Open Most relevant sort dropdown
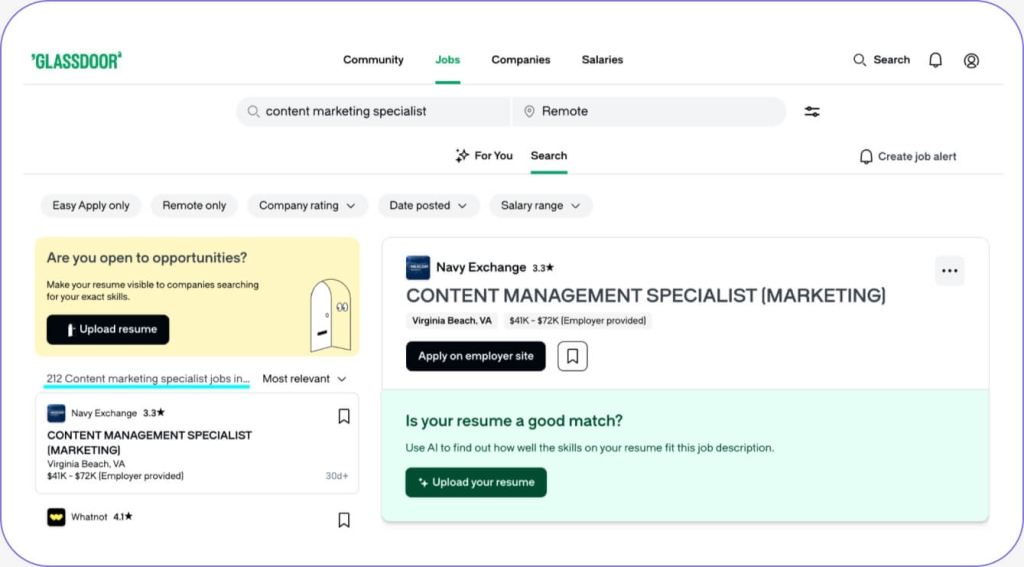 304,379
